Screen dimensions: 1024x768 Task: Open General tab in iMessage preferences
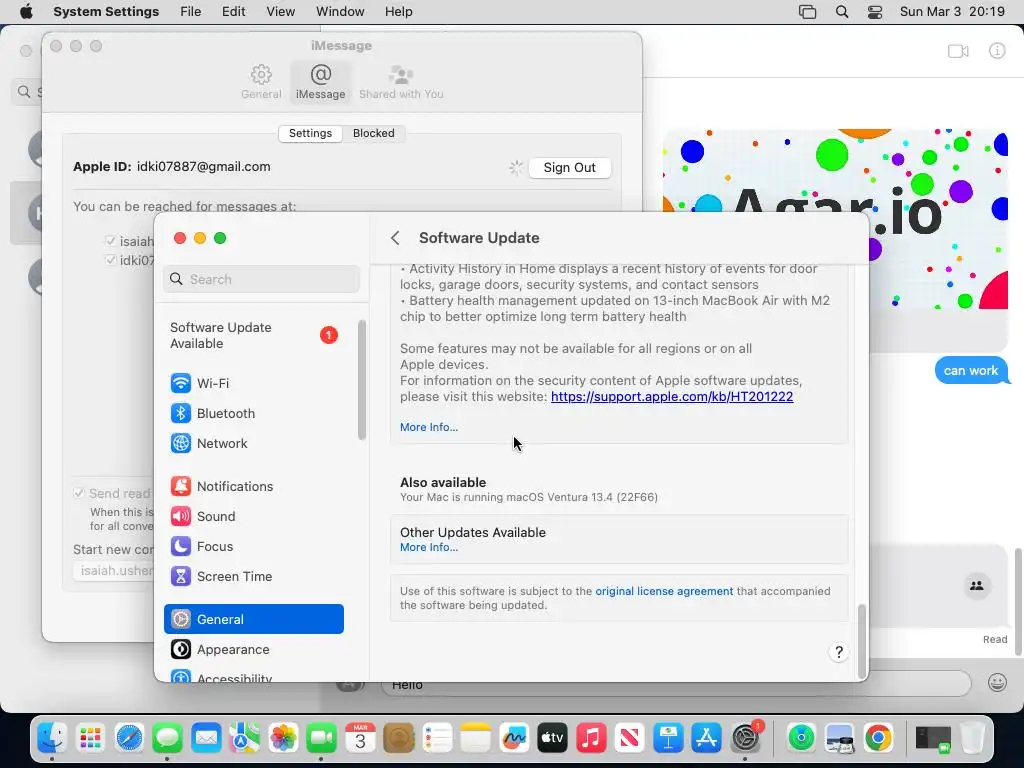pyautogui.click(x=261, y=82)
